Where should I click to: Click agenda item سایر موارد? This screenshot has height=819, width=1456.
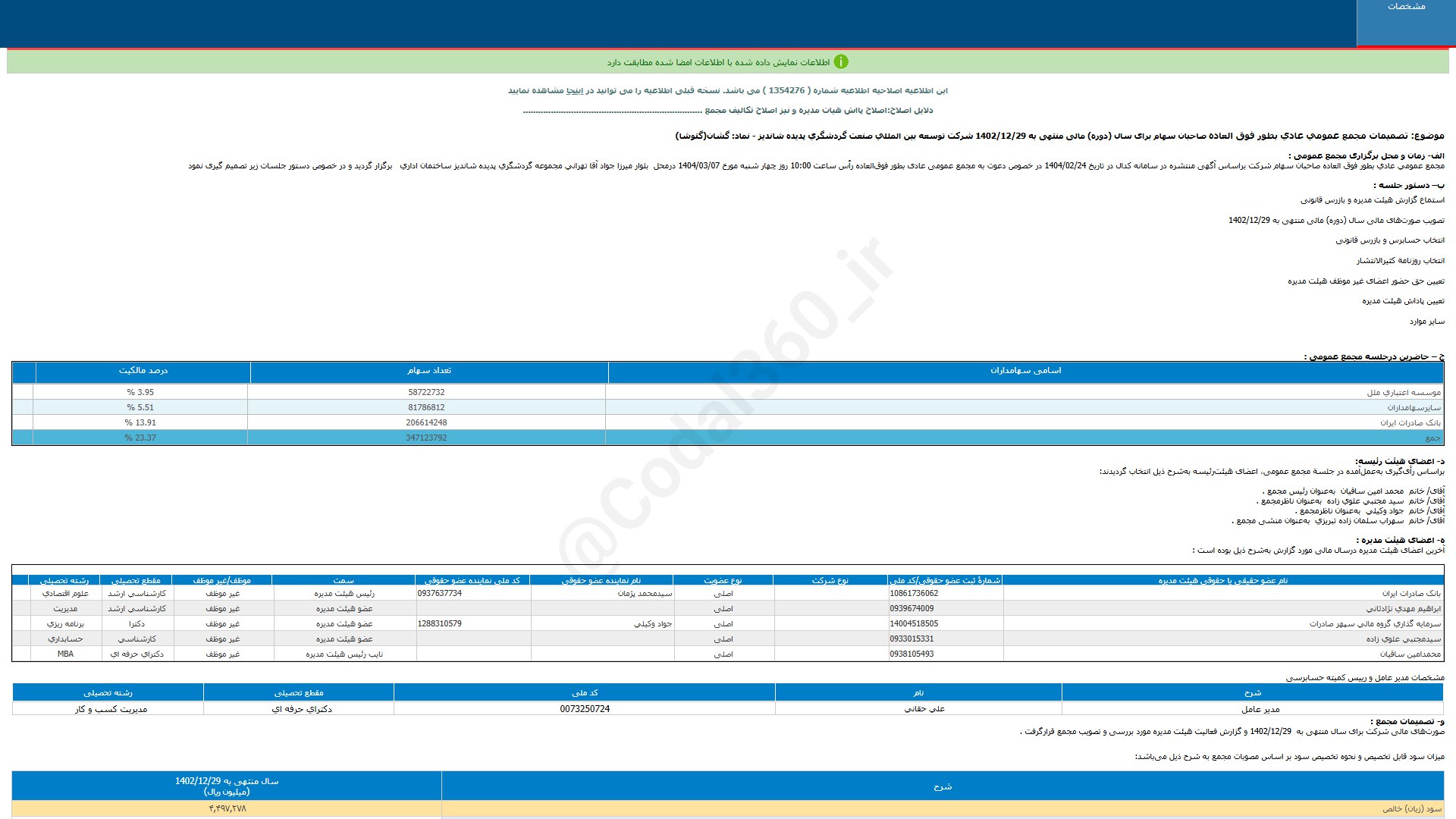pos(1427,322)
